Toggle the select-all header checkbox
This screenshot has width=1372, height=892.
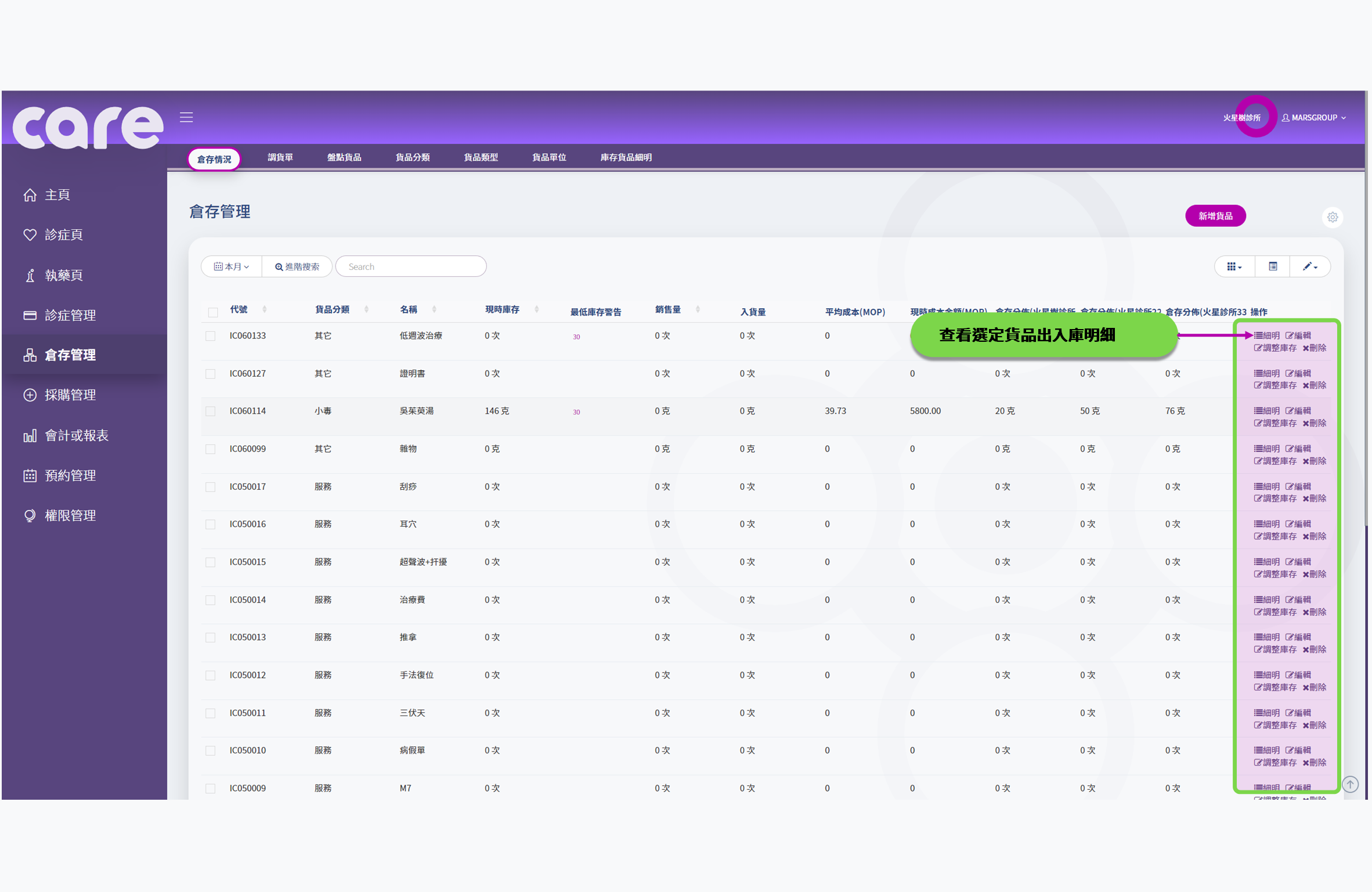(x=213, y=312)
